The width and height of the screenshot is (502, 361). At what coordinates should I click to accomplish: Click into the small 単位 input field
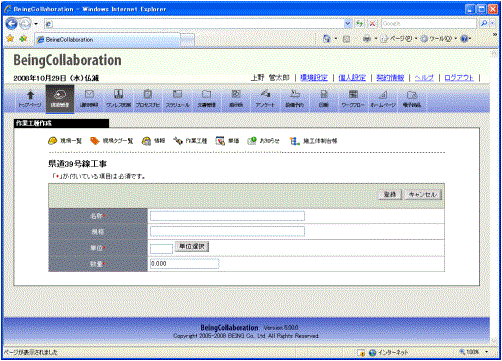click(161, 248)
